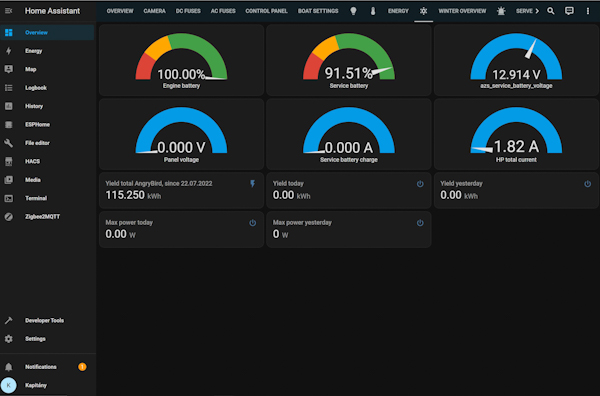Click the Home Assistant title
600x396 pixels.
click(x=52, y=11)
